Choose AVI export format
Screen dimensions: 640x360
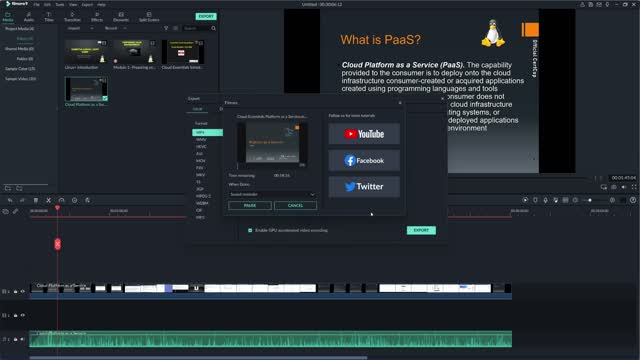pos(199,153)
